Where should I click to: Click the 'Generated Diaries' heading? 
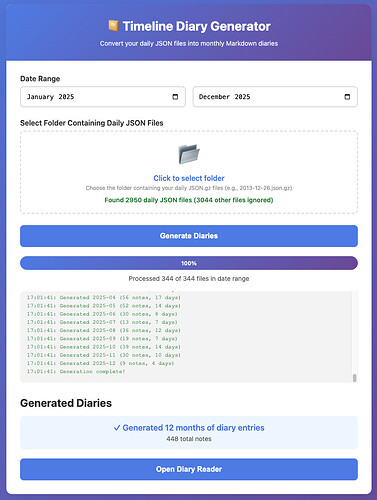[x=66, y=403]
